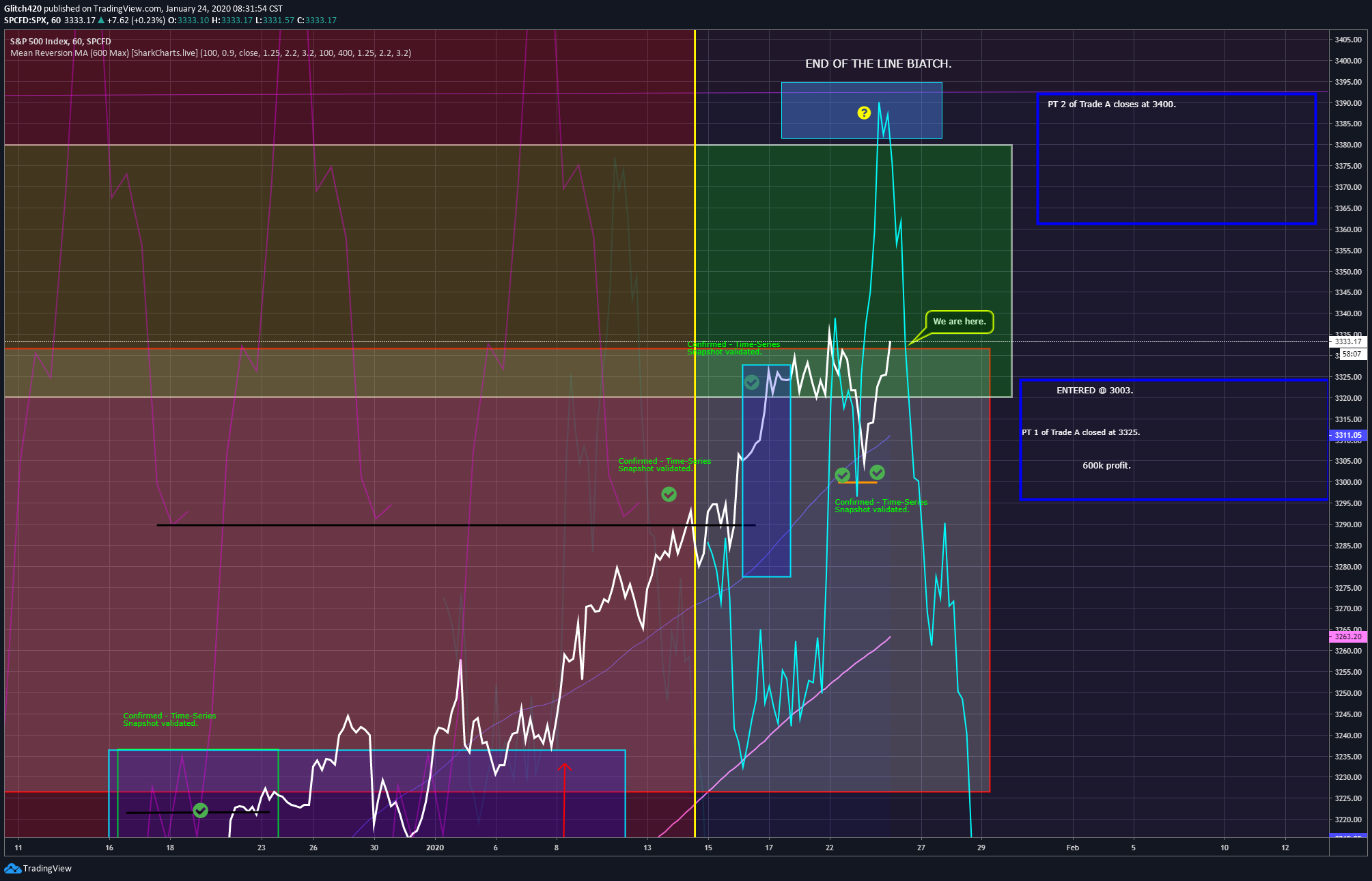Click 'Confirmed - Time-Series' text above lower-left green box
1372x881 pixels.
[169, 716]
